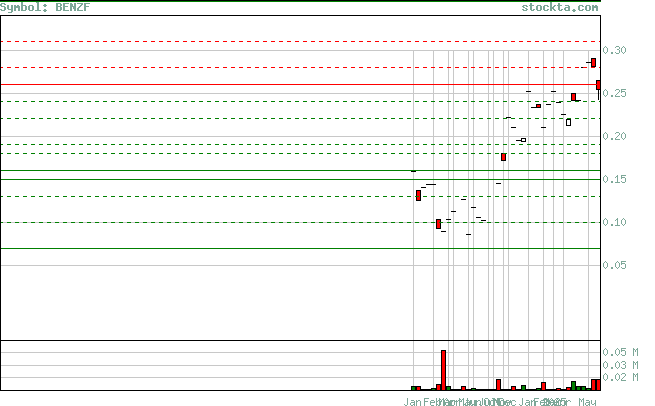
Task: Click the 0.05 M volume axis label
Action: pos(620,353)
